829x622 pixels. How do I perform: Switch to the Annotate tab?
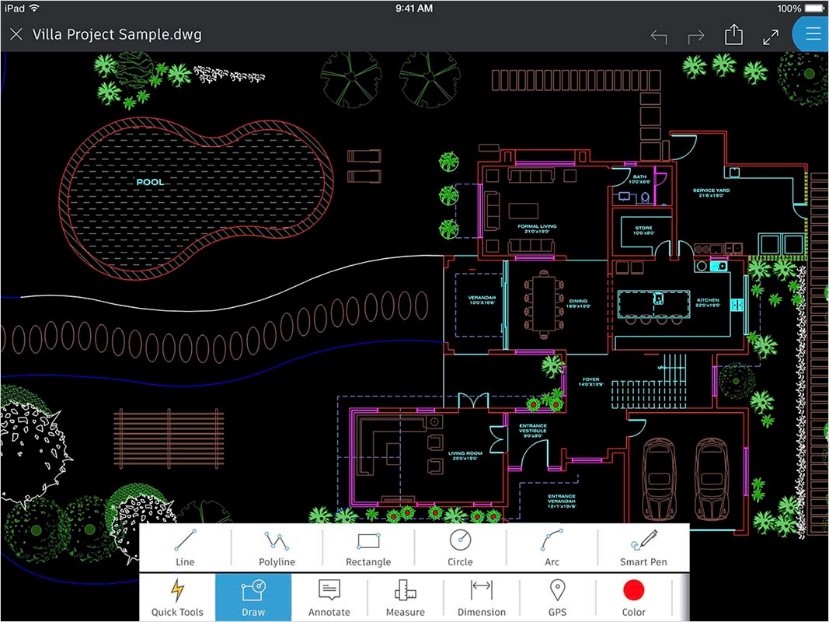pos(329,597)
